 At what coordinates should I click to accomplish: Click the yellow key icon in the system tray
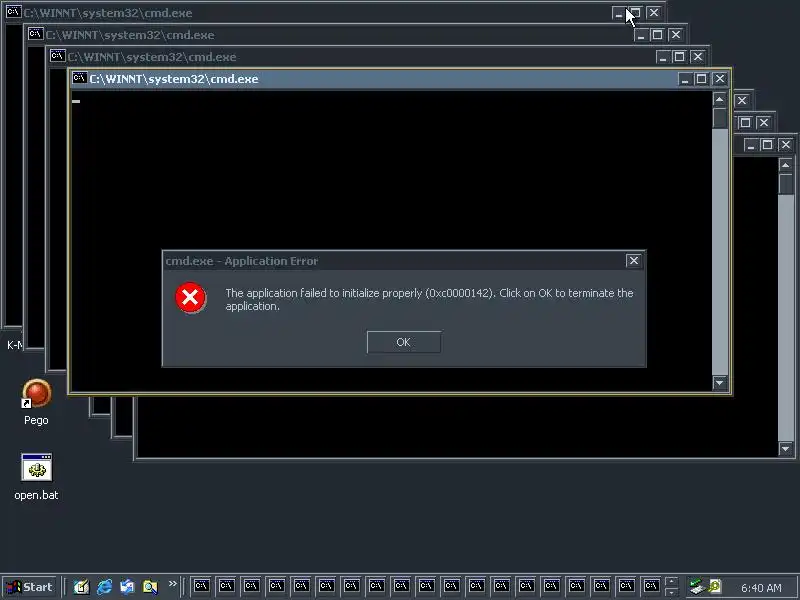[715, 587]
